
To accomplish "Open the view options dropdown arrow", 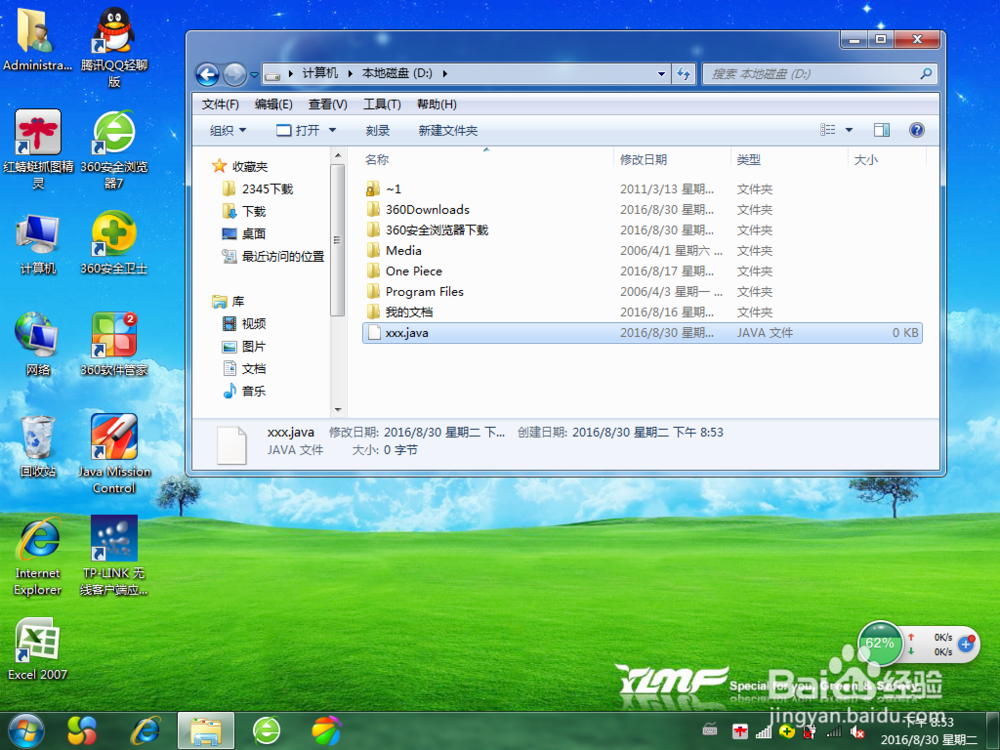I will (x=849, y=130).
